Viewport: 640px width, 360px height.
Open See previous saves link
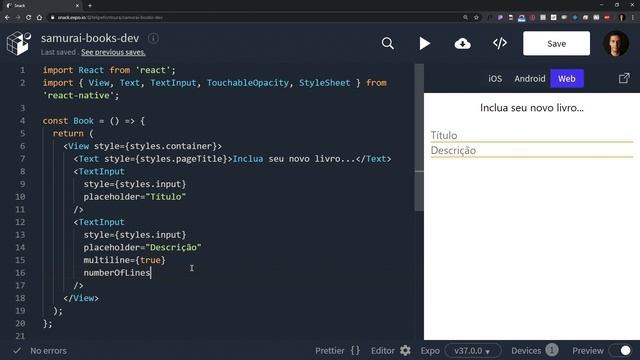[113, 52]
